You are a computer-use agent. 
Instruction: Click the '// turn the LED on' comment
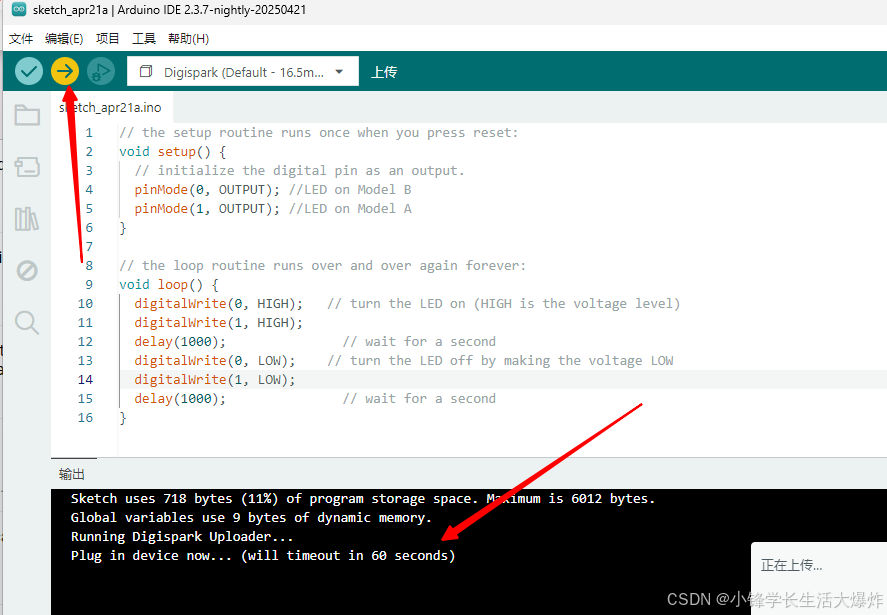pos(503,304)
